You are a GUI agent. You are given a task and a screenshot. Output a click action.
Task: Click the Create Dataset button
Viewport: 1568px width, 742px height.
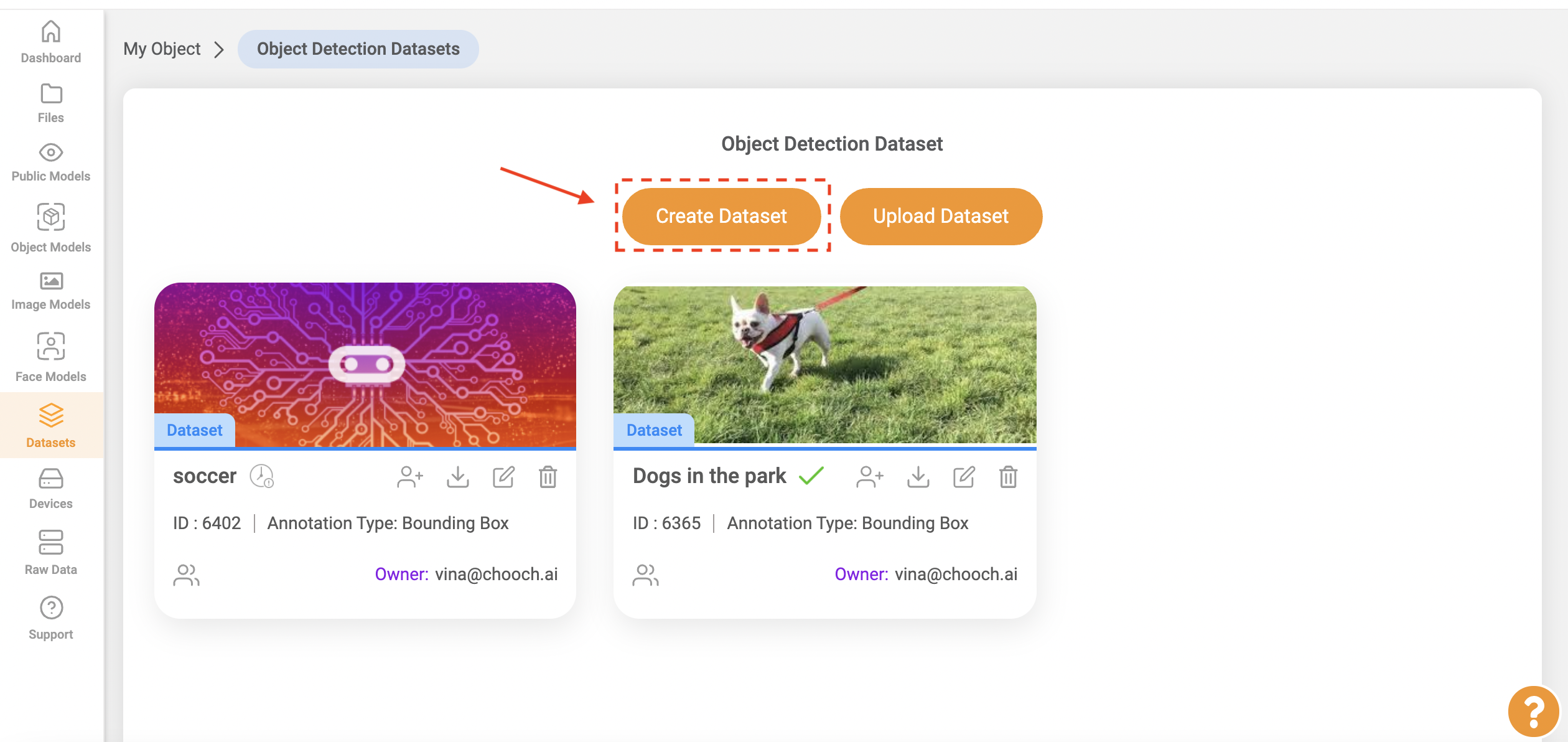coord(721,216)
